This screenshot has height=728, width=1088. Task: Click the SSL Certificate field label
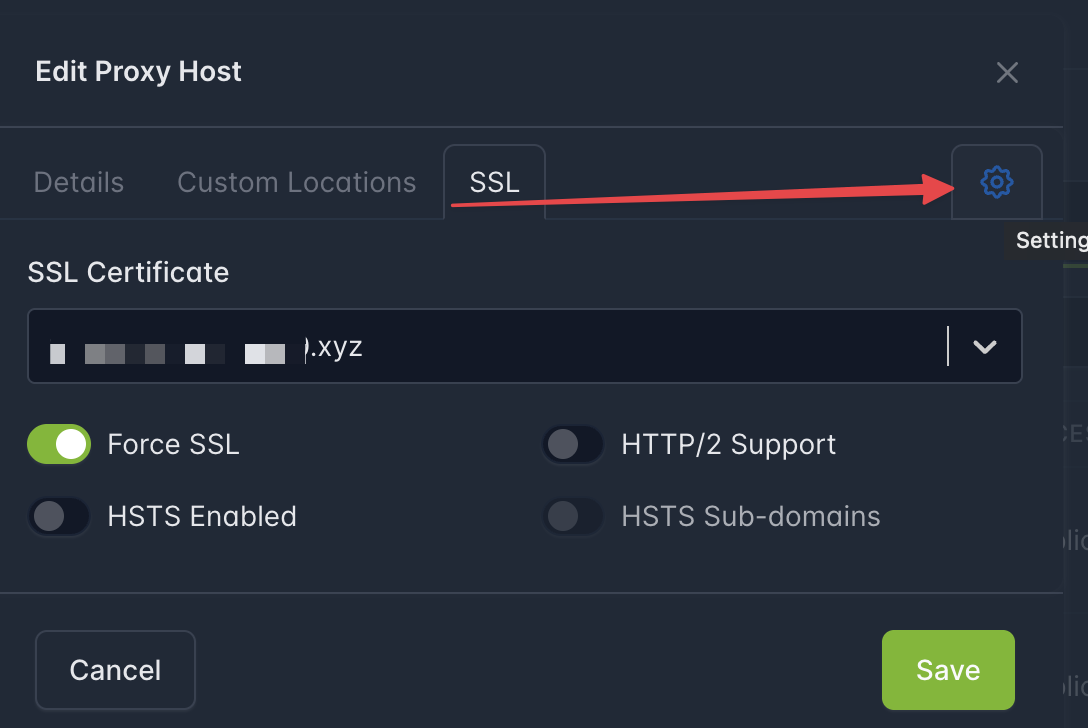(x=128, y=272)
